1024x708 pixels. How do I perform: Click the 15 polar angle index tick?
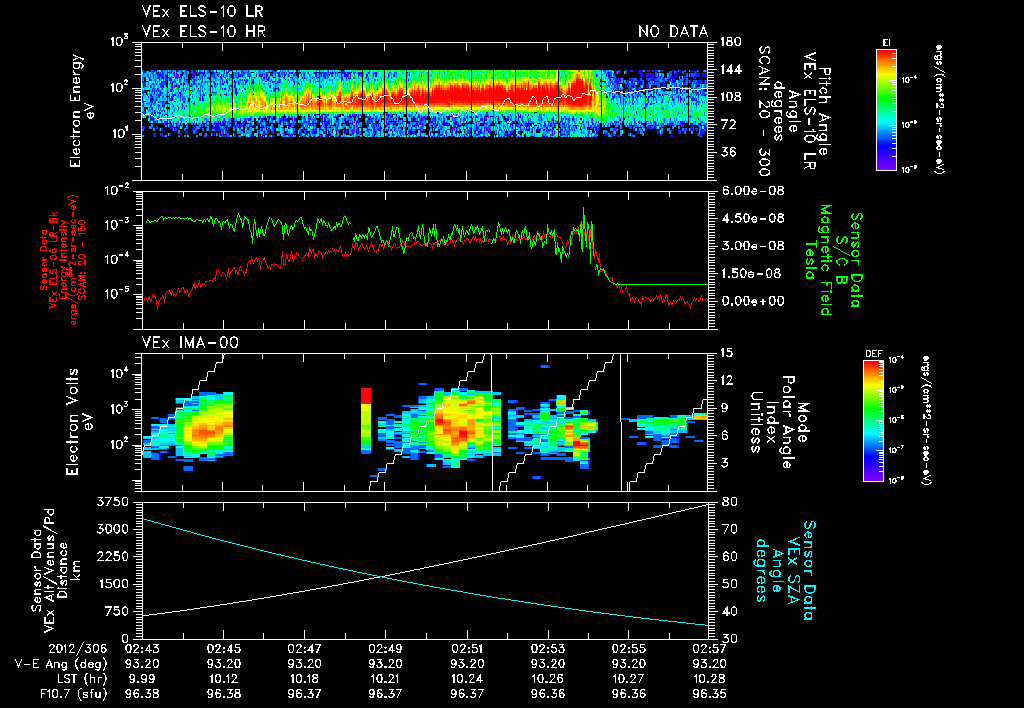click(727, 353)
